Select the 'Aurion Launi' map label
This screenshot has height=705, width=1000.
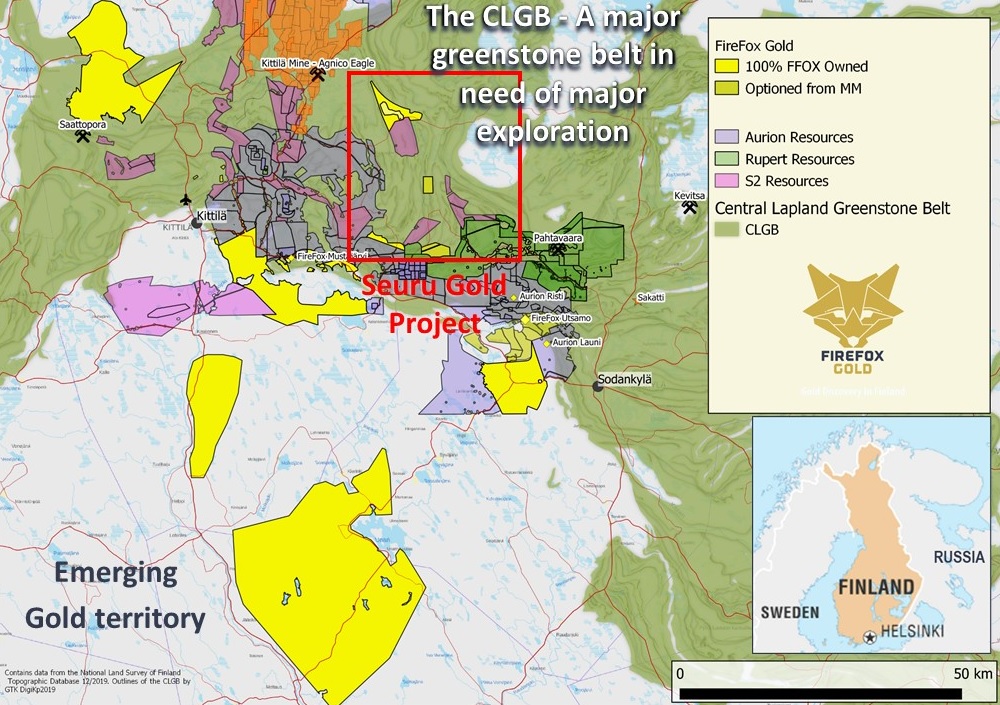(x=577, y=343)
